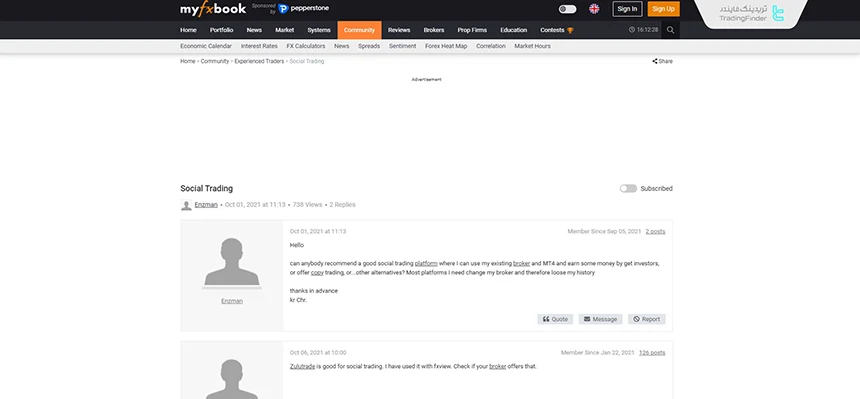Viewport: 860px width, 399px height.
Task: Click the underlined platform keyword
Action: tap(426, 263)
